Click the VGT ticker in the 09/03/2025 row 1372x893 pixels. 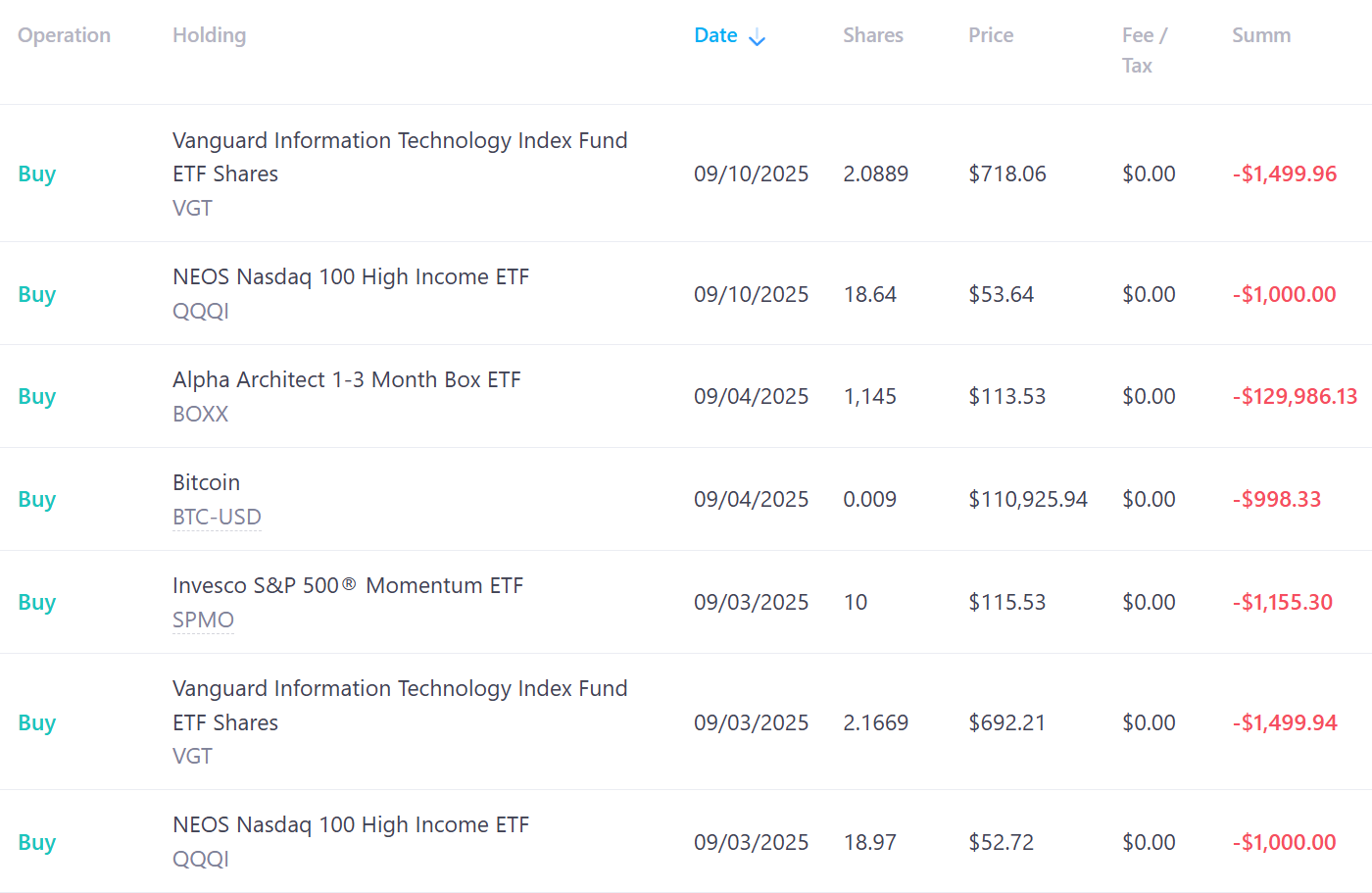click(192, 756)
